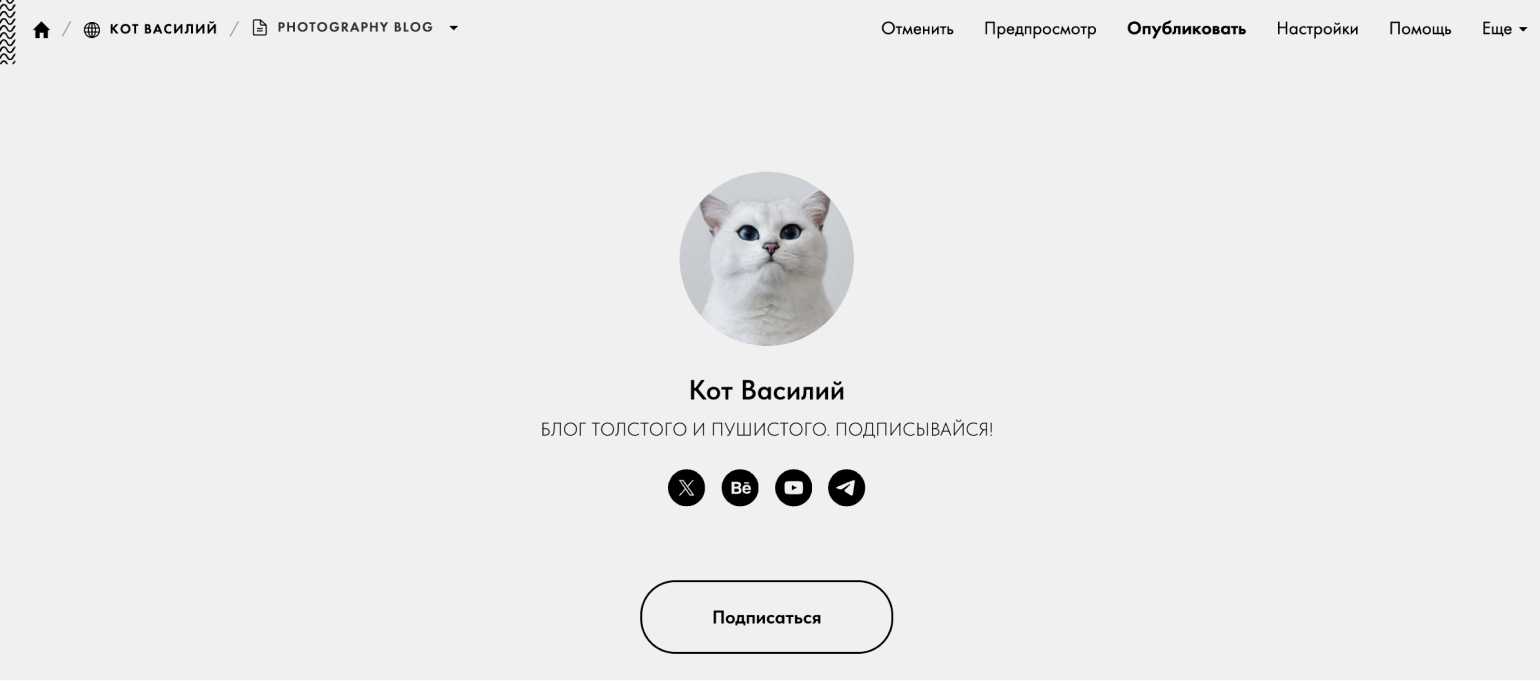Open the Behance social icon
Screen dimensions: 1540x681
(740, 488)
